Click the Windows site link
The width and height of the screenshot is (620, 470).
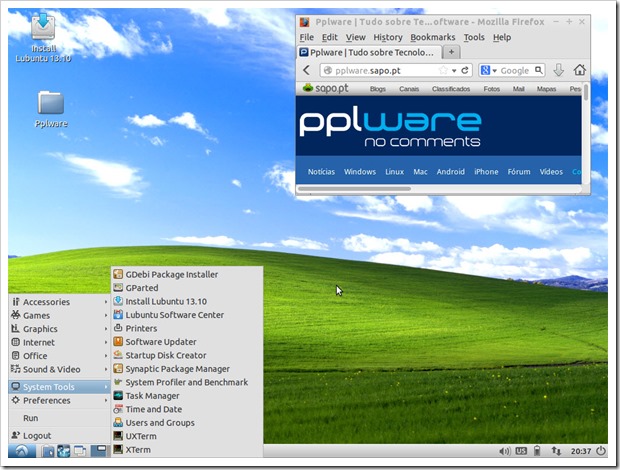[x=360, y=172]
